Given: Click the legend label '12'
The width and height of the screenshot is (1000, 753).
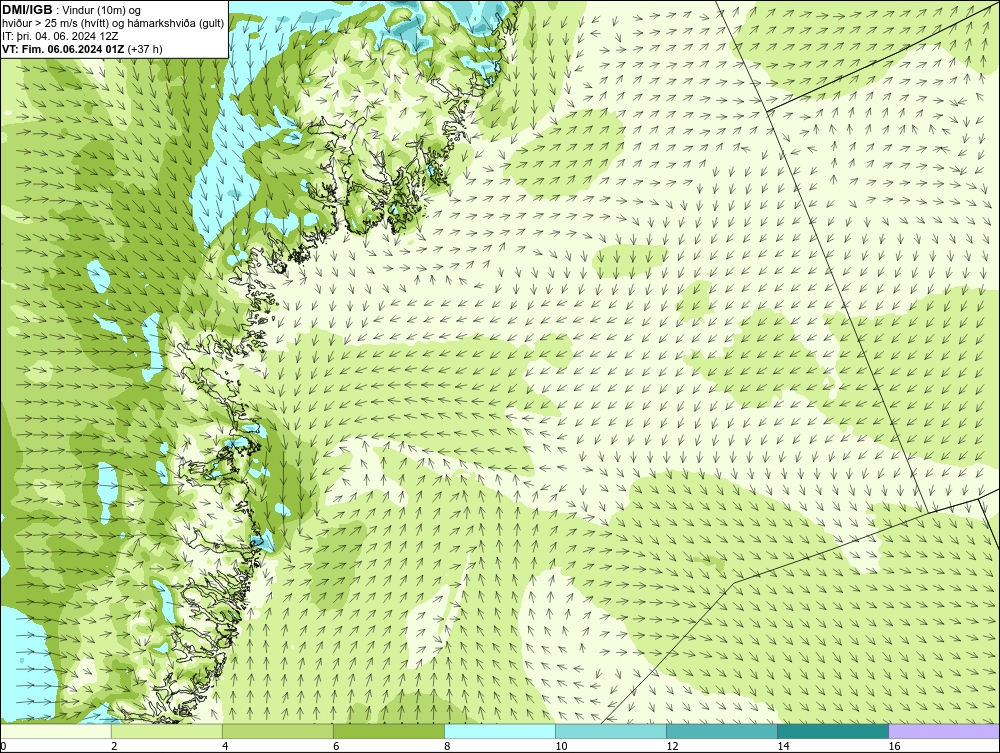Looking at the screenshot, I should tap(672, 746).
